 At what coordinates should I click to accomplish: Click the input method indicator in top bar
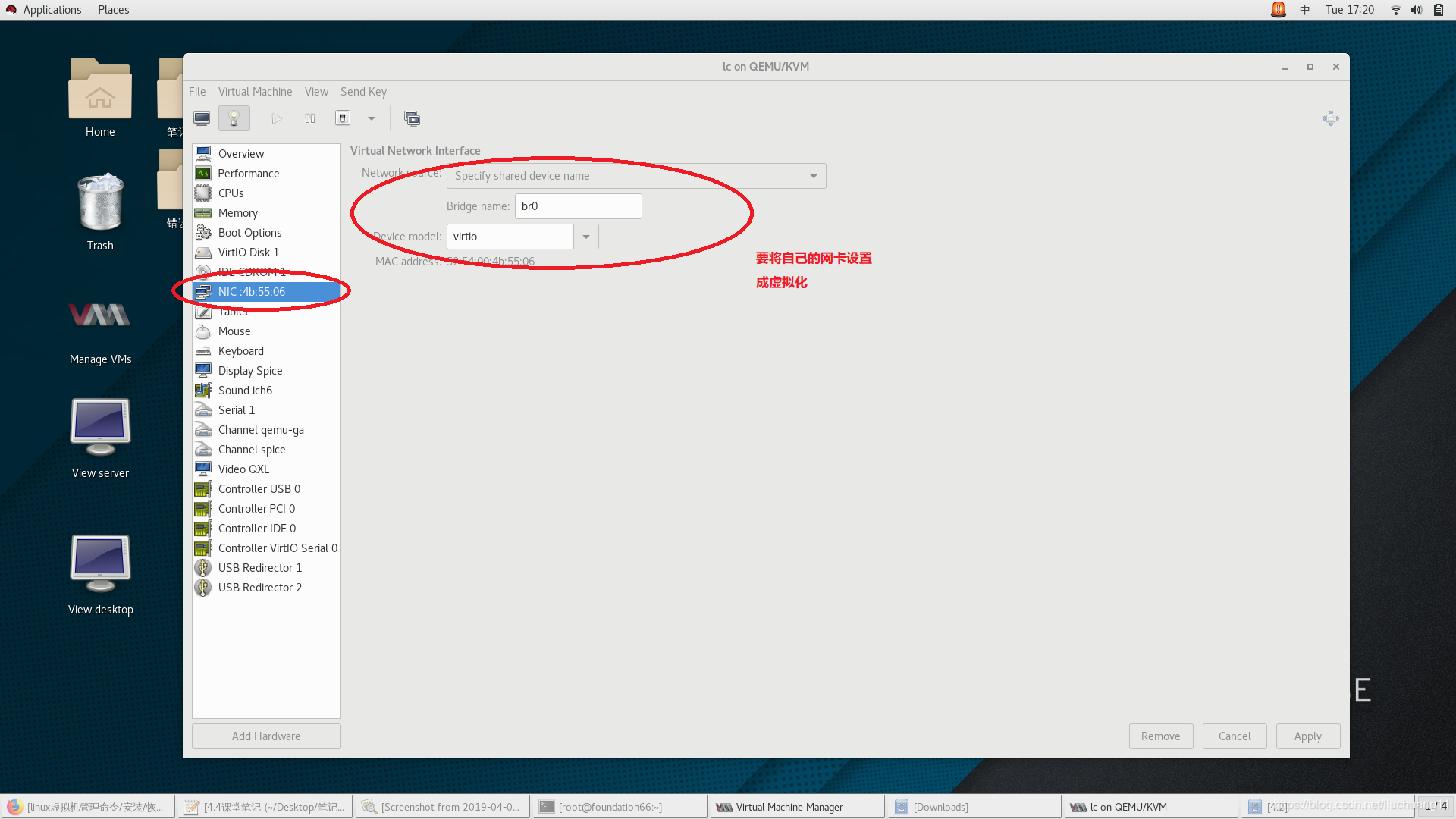pyautogui.click(x=1304, y=10)
